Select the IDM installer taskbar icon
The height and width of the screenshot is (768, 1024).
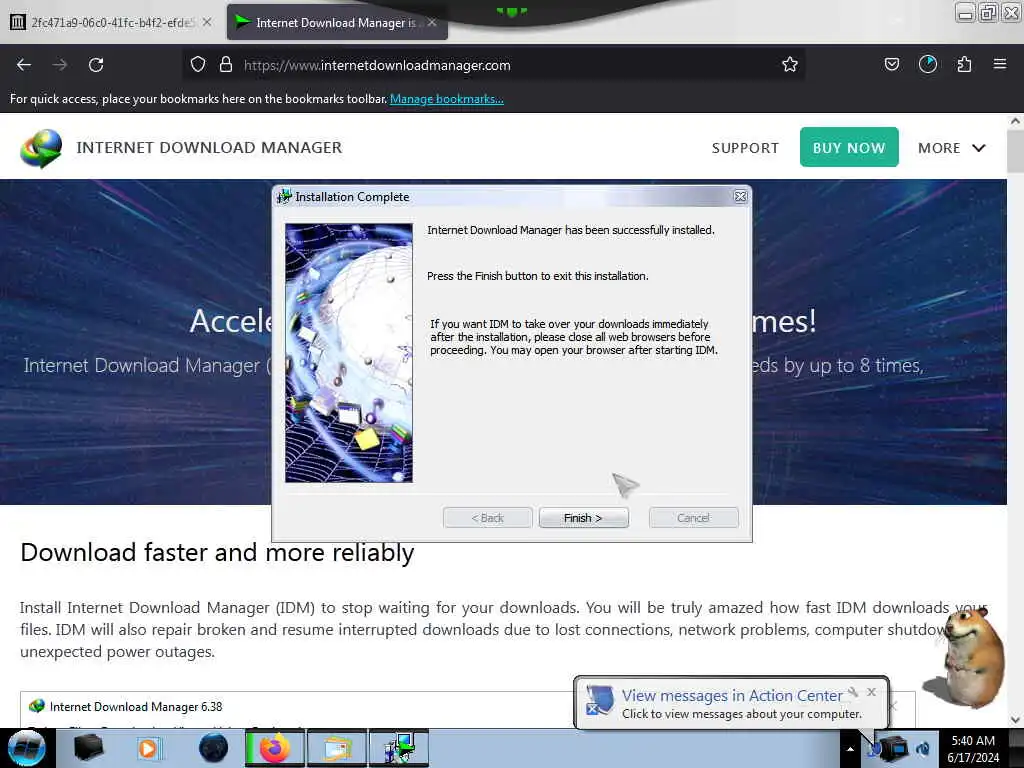399,748
